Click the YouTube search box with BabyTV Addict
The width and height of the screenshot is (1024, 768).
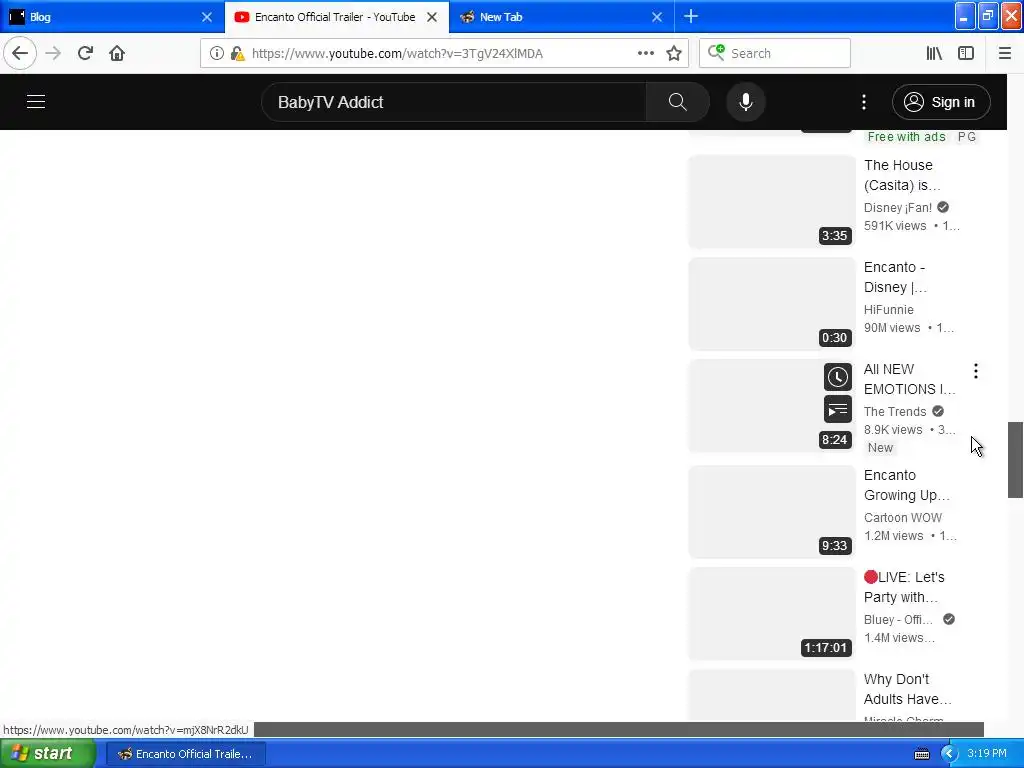click(454, 102)
